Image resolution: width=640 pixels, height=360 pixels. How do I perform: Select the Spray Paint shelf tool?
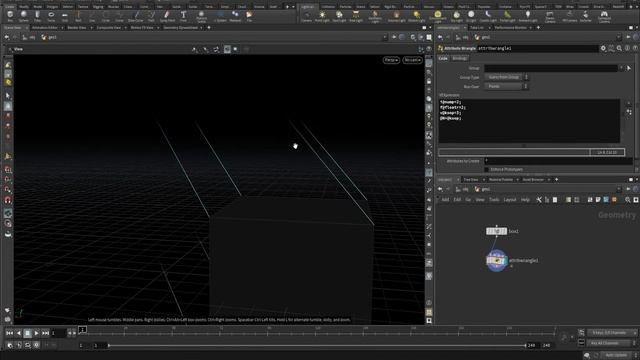[167, 16]
